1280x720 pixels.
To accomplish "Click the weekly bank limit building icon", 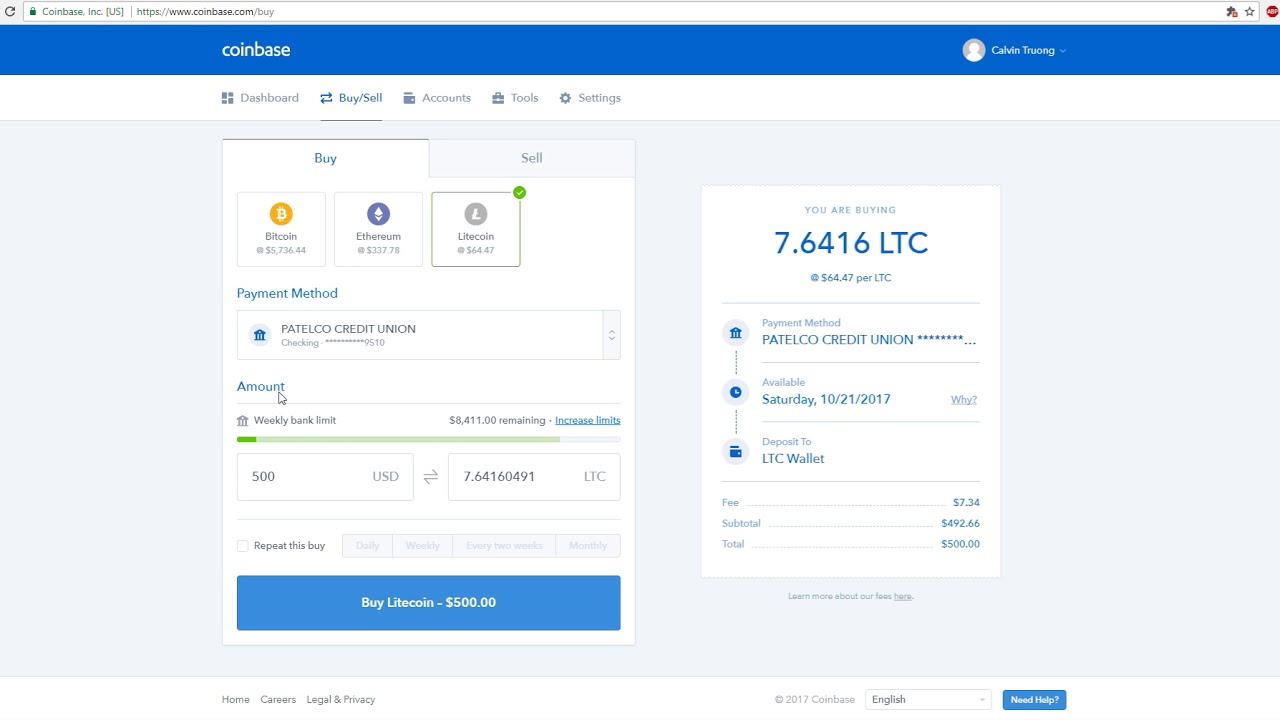I will point(242,421).
